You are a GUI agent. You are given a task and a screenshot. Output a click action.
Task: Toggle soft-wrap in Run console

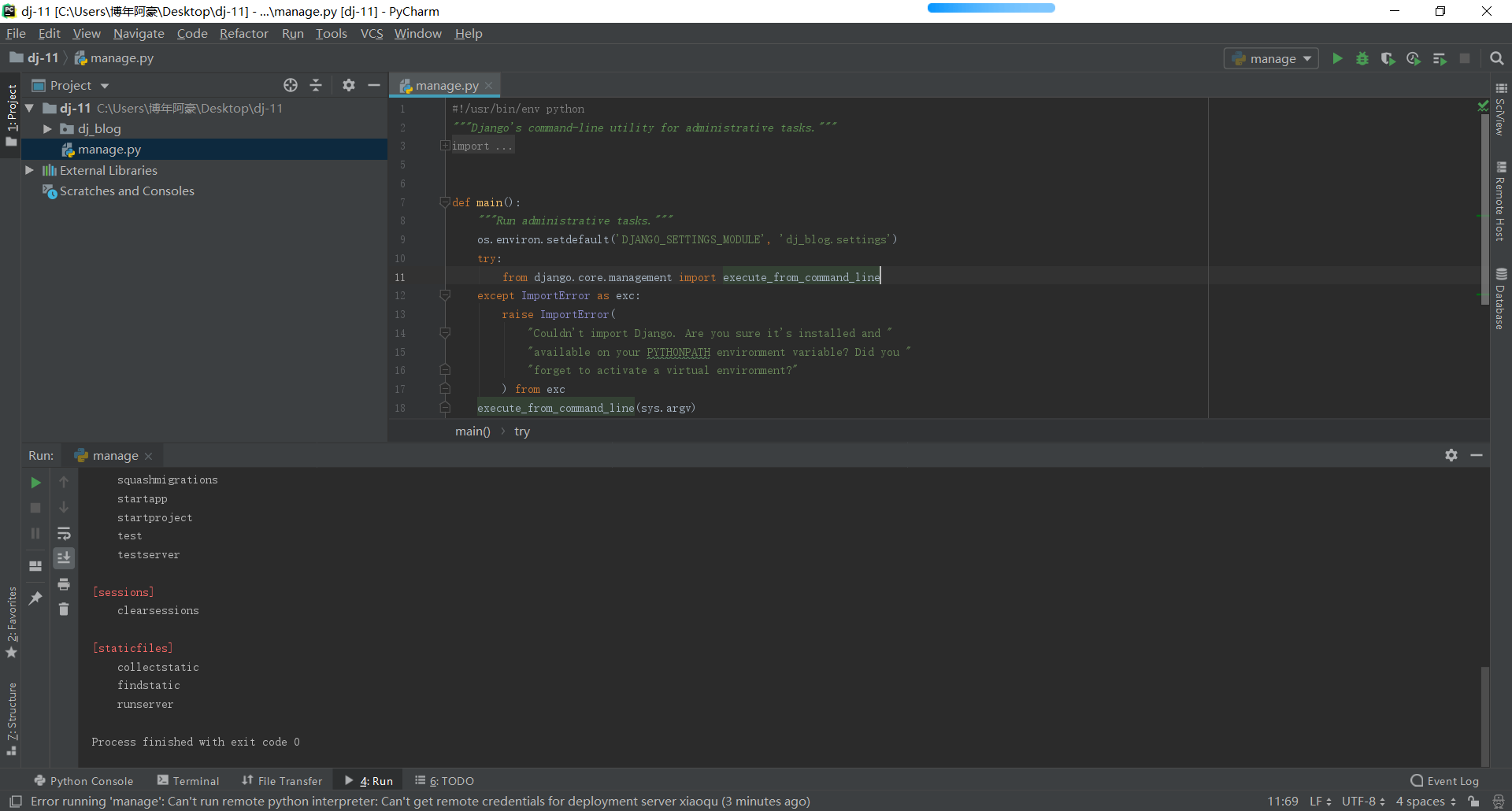pyautogui.click(x=64, y=533)
